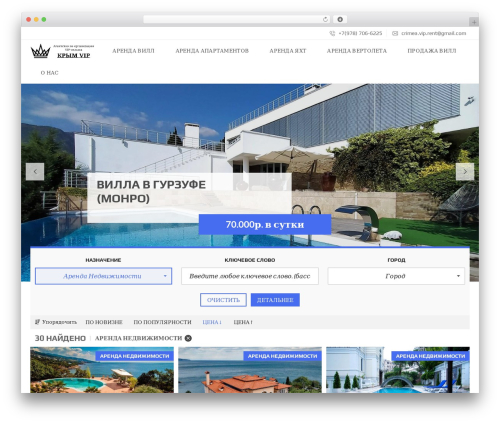The width and height of the screenshot is (500, 423).
Task: Go to previous slide with the left arrow
Action: coord(35,172)
